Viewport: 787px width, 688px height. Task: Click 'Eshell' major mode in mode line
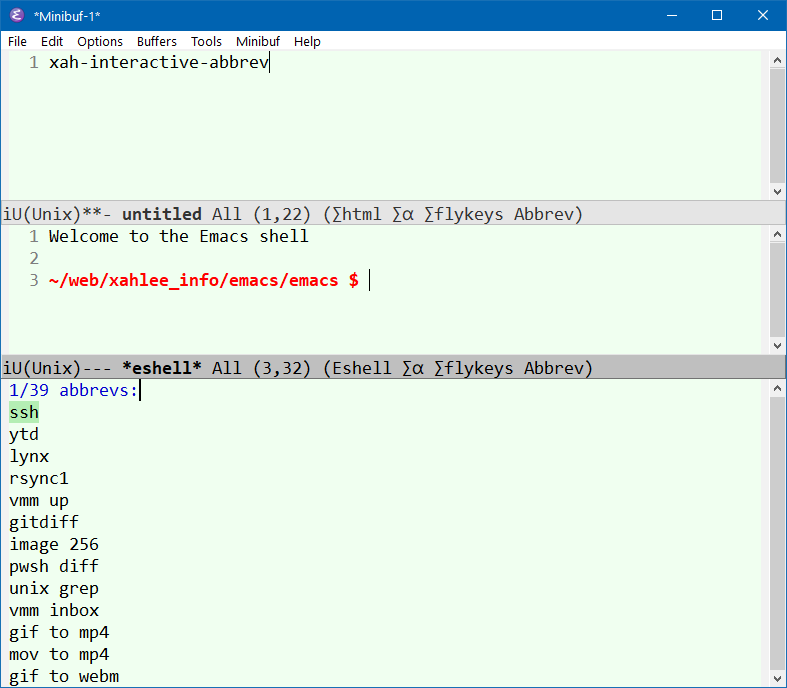[361, 368]
